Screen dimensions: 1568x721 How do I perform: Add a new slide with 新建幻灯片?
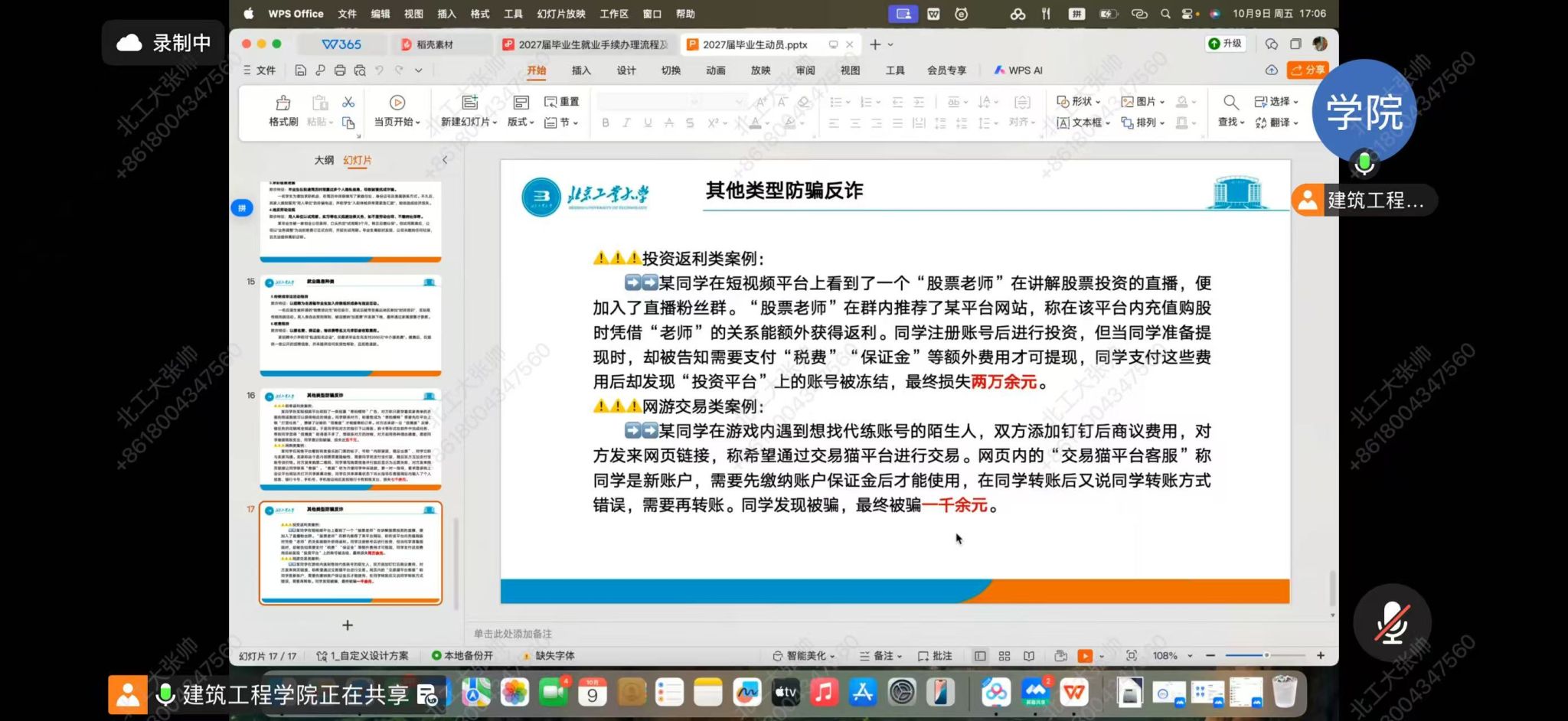tap(469, 111)
